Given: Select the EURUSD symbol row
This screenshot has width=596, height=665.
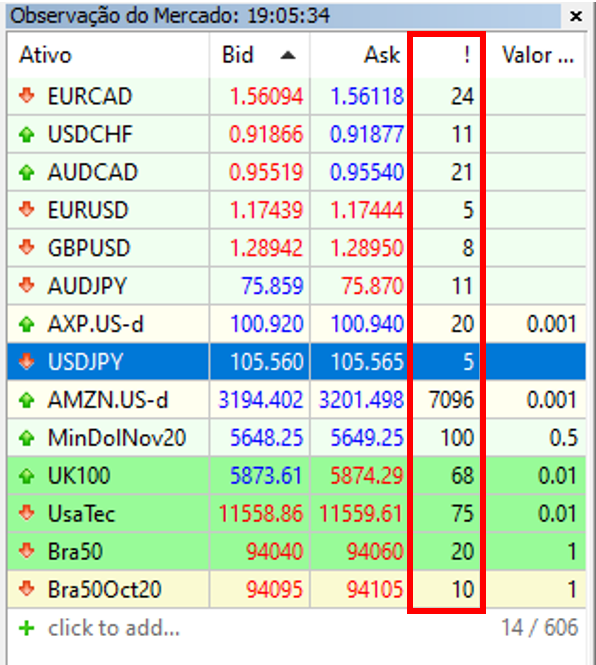Looking at the screenshot, I should pos(297,210).
